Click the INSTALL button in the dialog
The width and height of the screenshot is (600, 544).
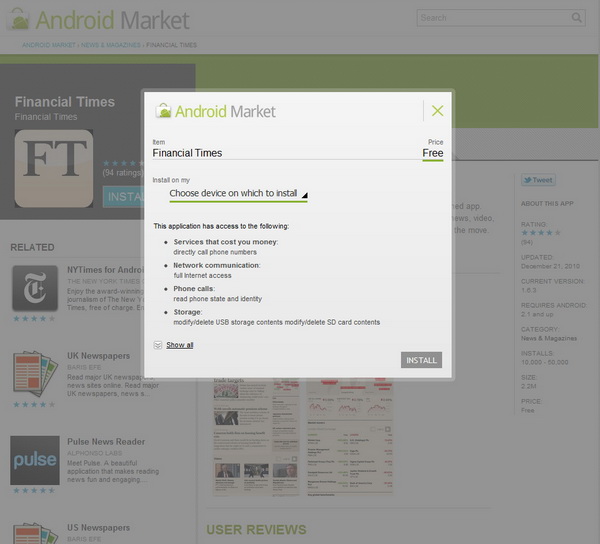point(421,360)
